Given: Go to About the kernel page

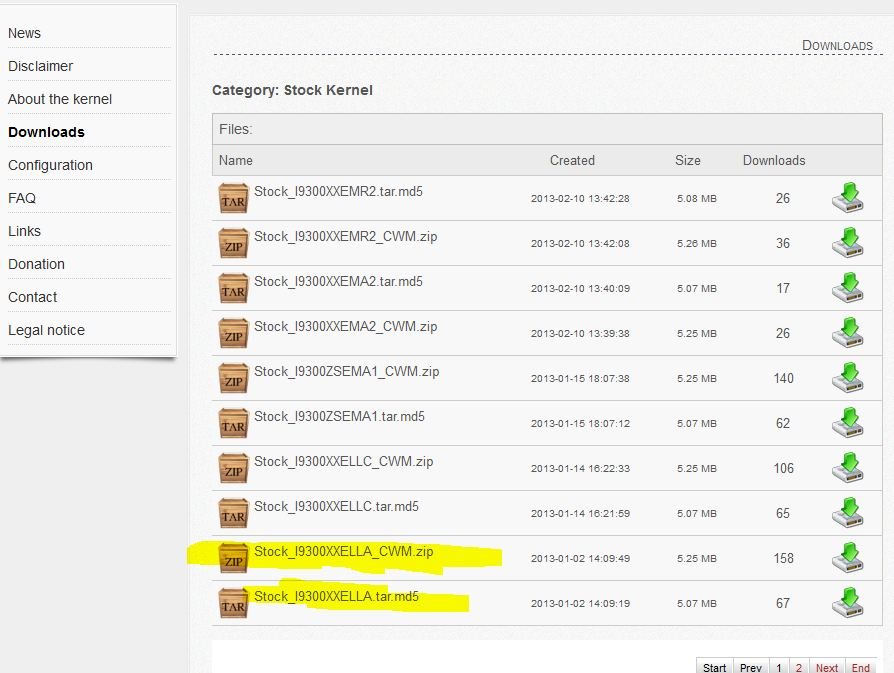Looking at the screenshot, I should pyautogui.click(x=60, y=99).
